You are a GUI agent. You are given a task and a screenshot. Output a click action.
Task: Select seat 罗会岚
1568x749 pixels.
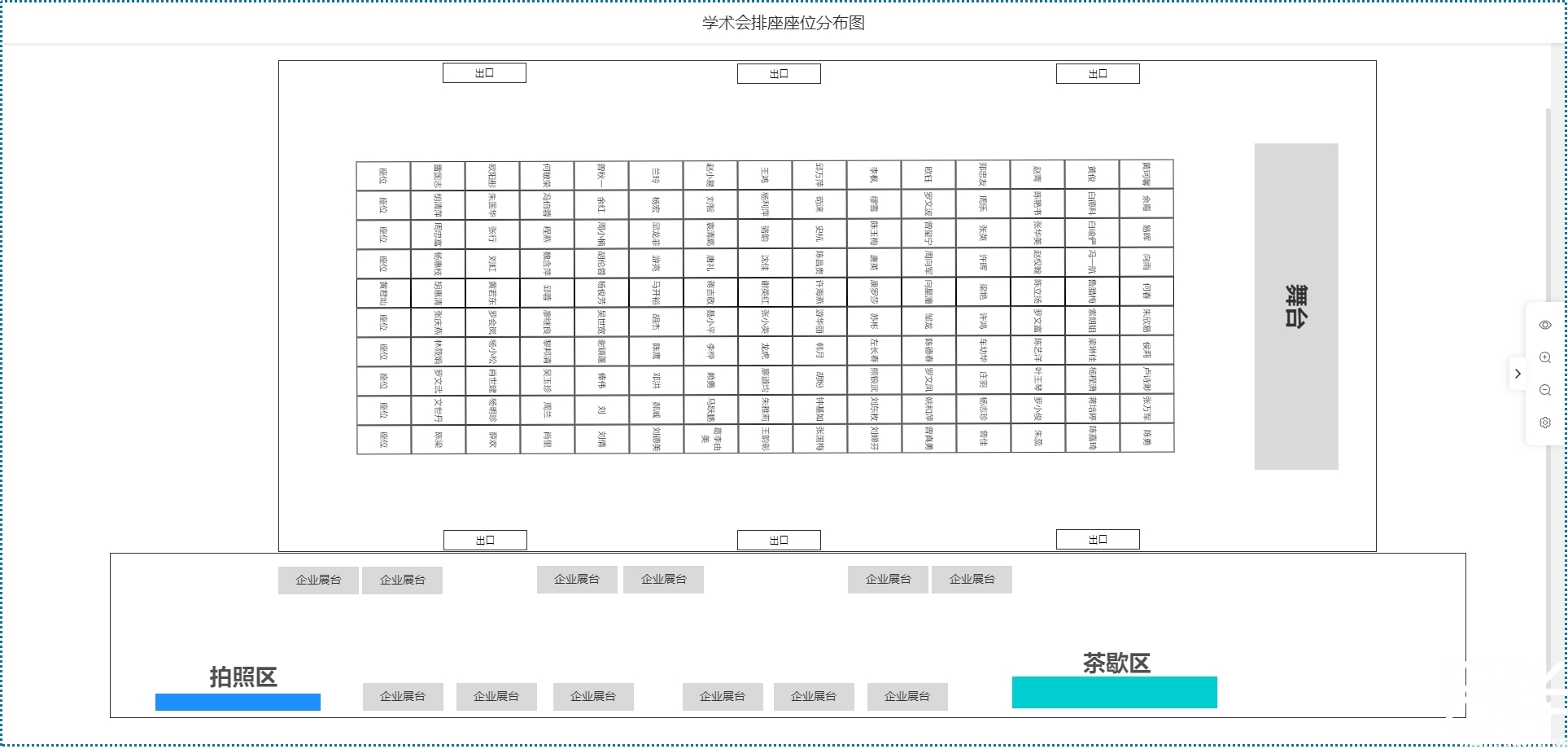(x=492, y=322)
